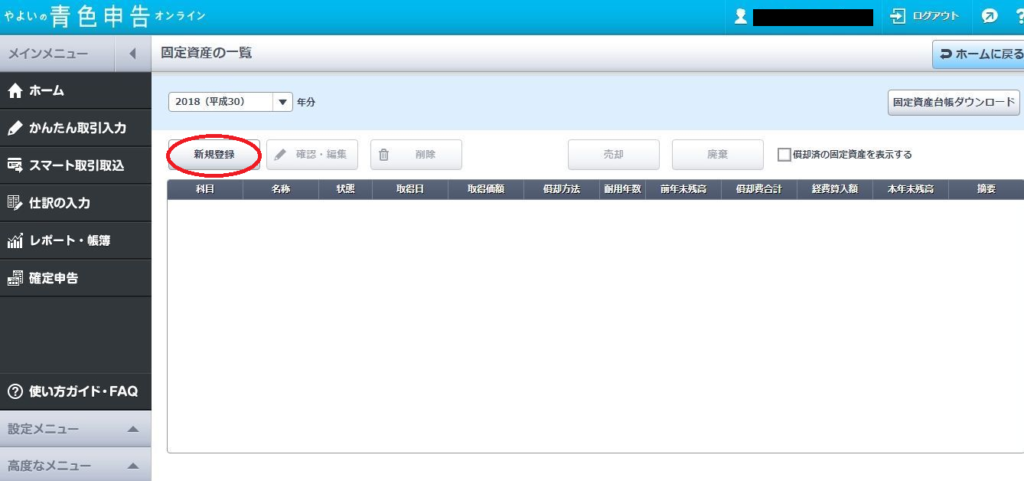
Task: Click the 摘要 column header
Action: 986,189
